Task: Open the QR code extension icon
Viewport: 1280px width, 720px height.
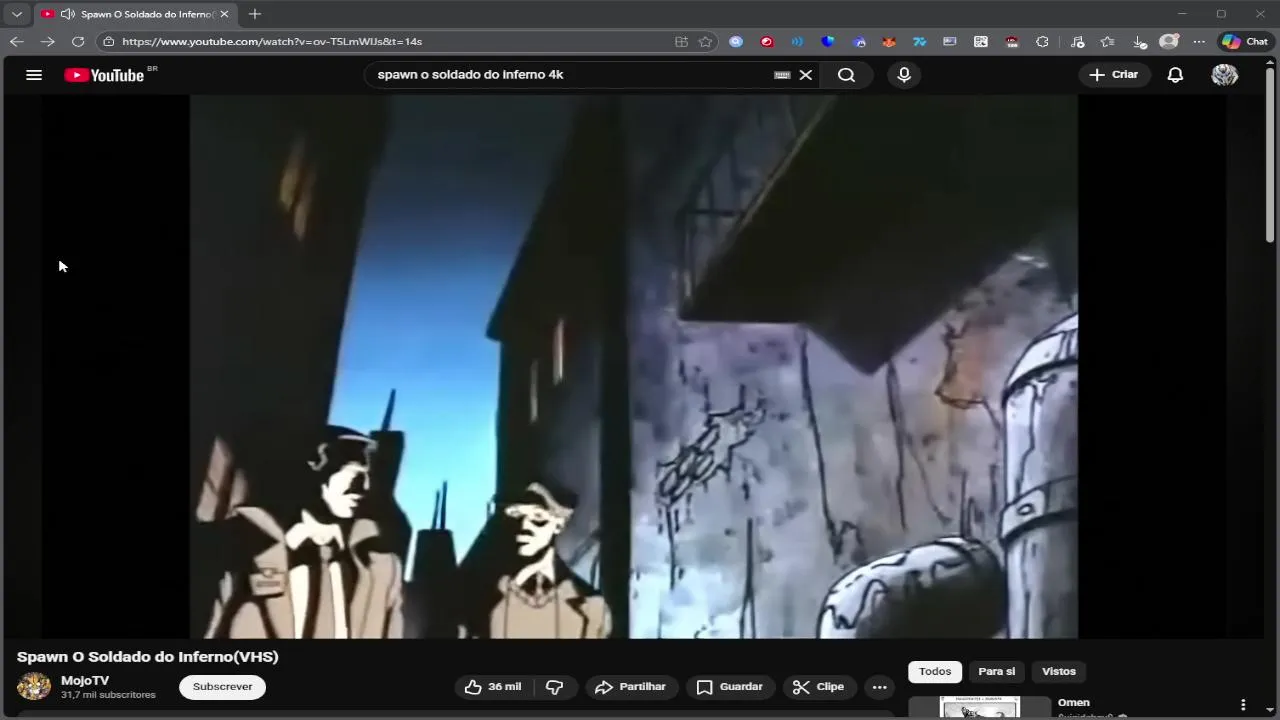Action: tap(981, 42)
